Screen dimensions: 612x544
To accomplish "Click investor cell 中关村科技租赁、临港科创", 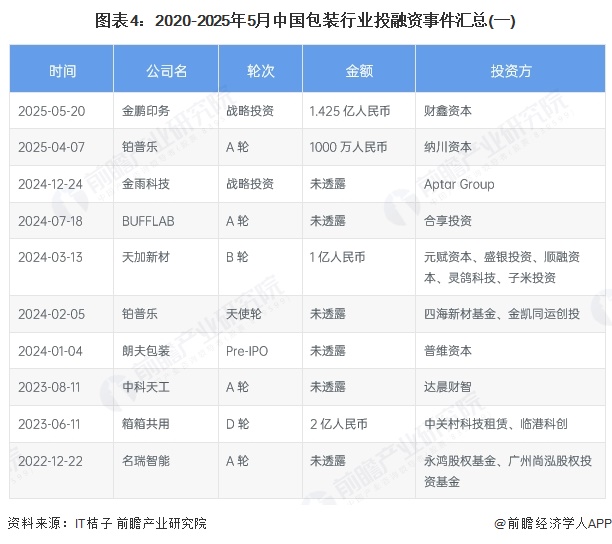I will point(496,424).
